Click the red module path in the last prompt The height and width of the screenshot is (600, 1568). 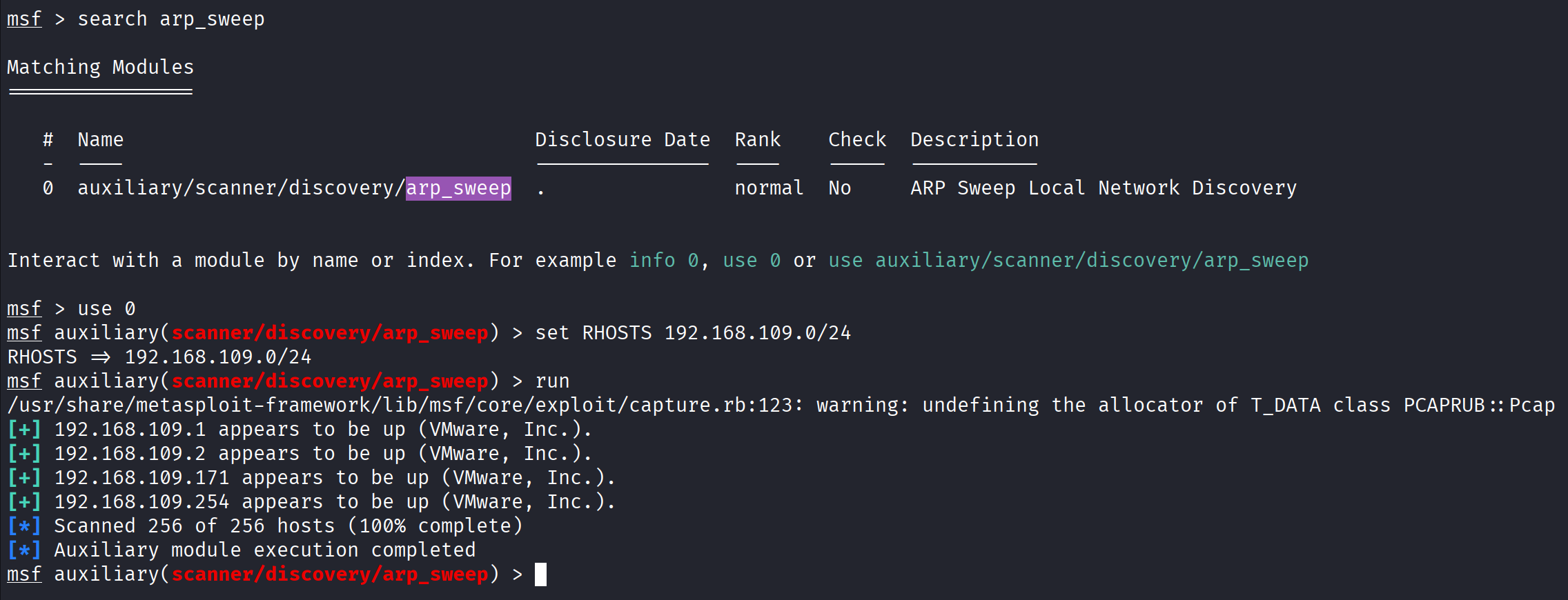(x=330, y=574)
